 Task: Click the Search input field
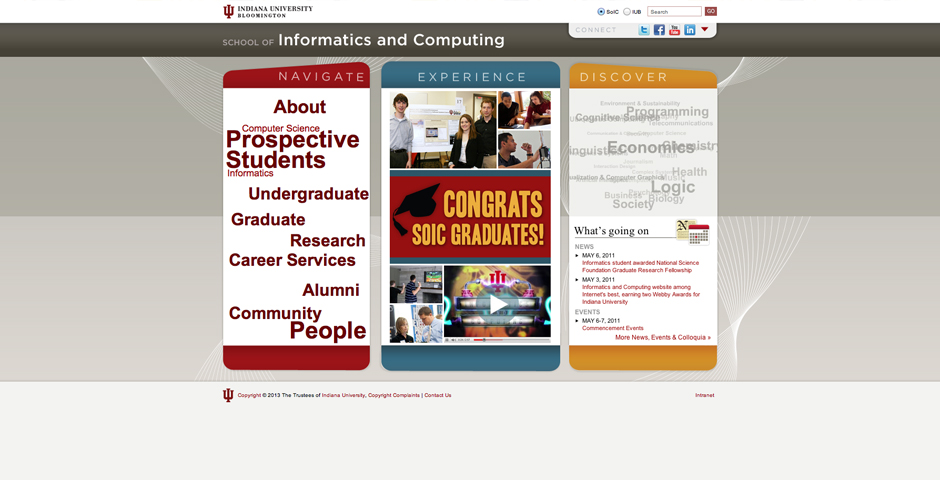(674, 11)
